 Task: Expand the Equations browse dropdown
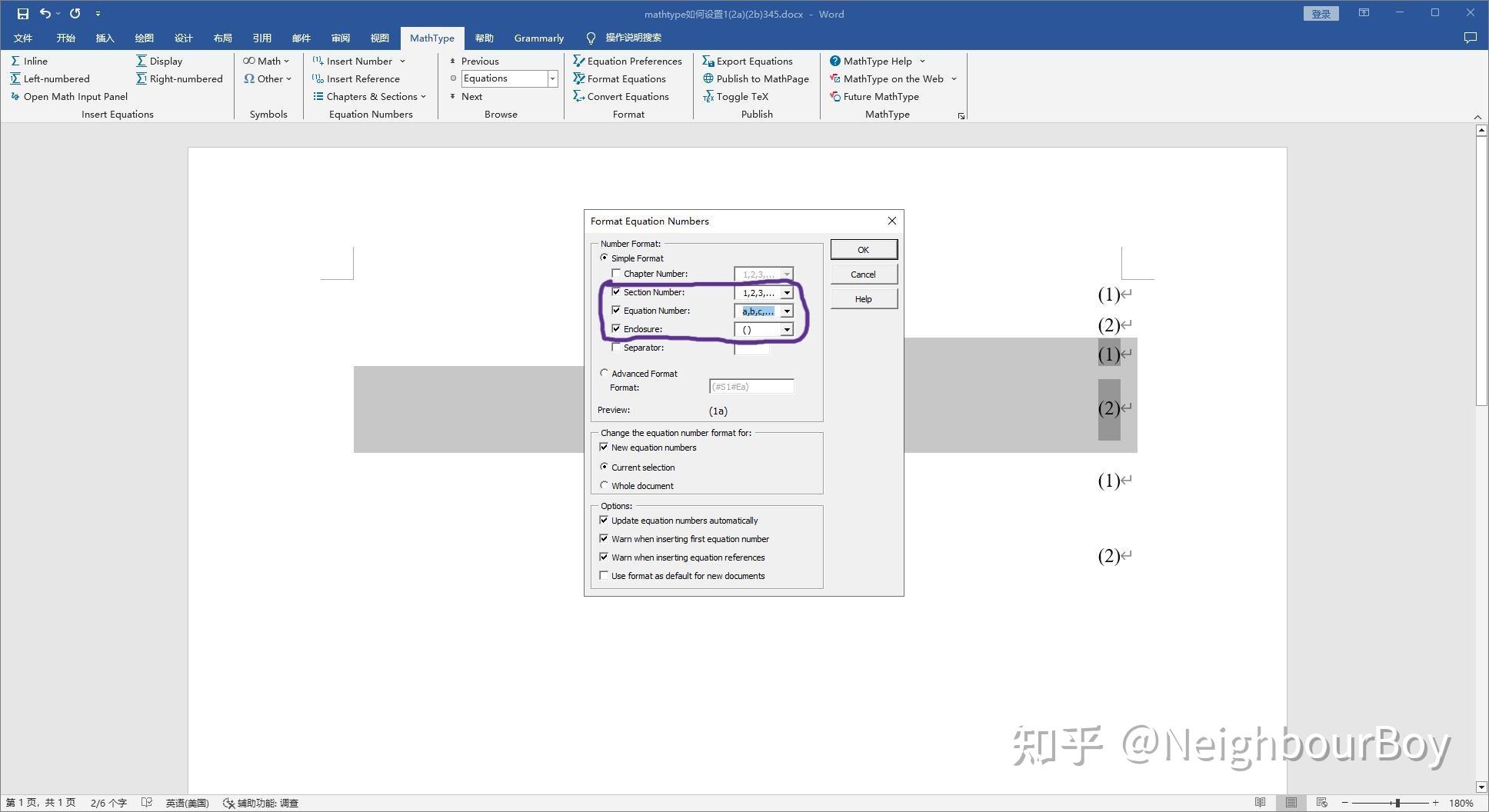552,78
